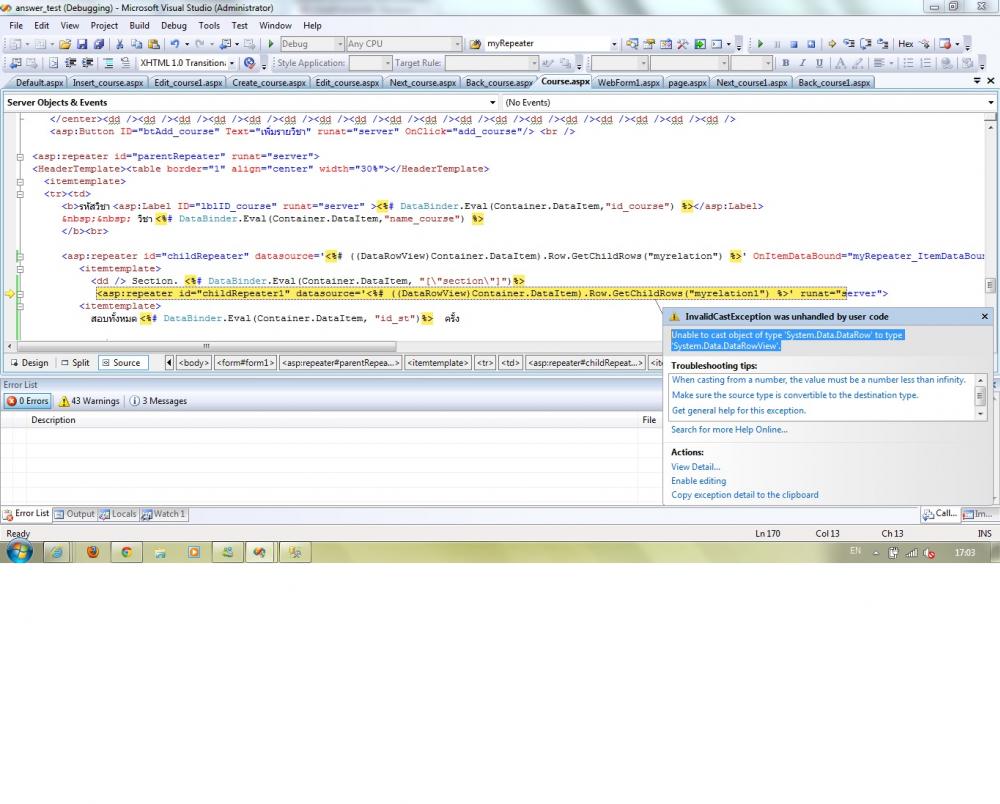Open the XHTML 1.0 Transitional schema dropdown
The height and width of the screenshot is (804, 1000).
232,63
